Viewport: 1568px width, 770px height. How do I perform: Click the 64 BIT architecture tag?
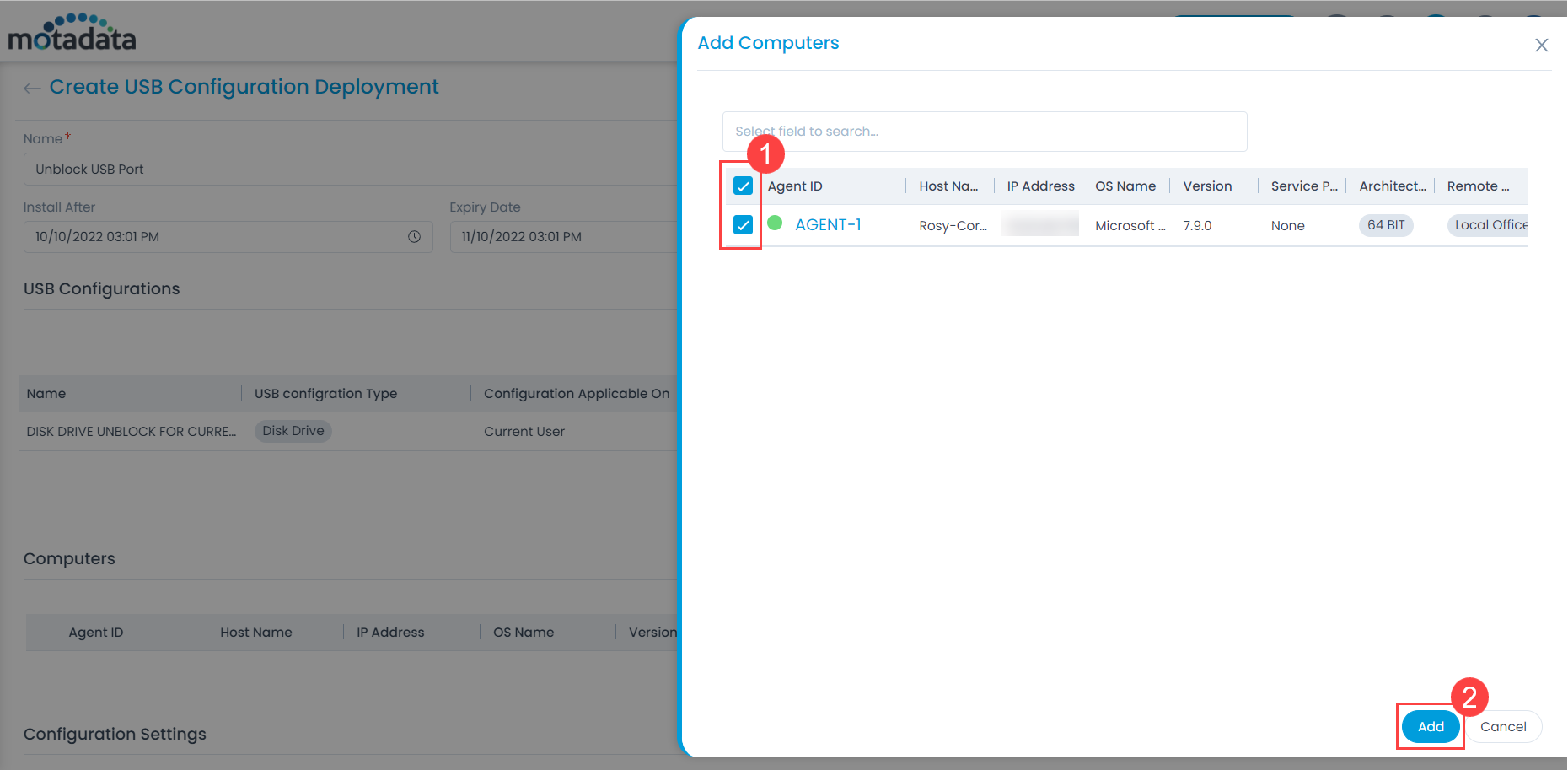(x=1385, y=225)
